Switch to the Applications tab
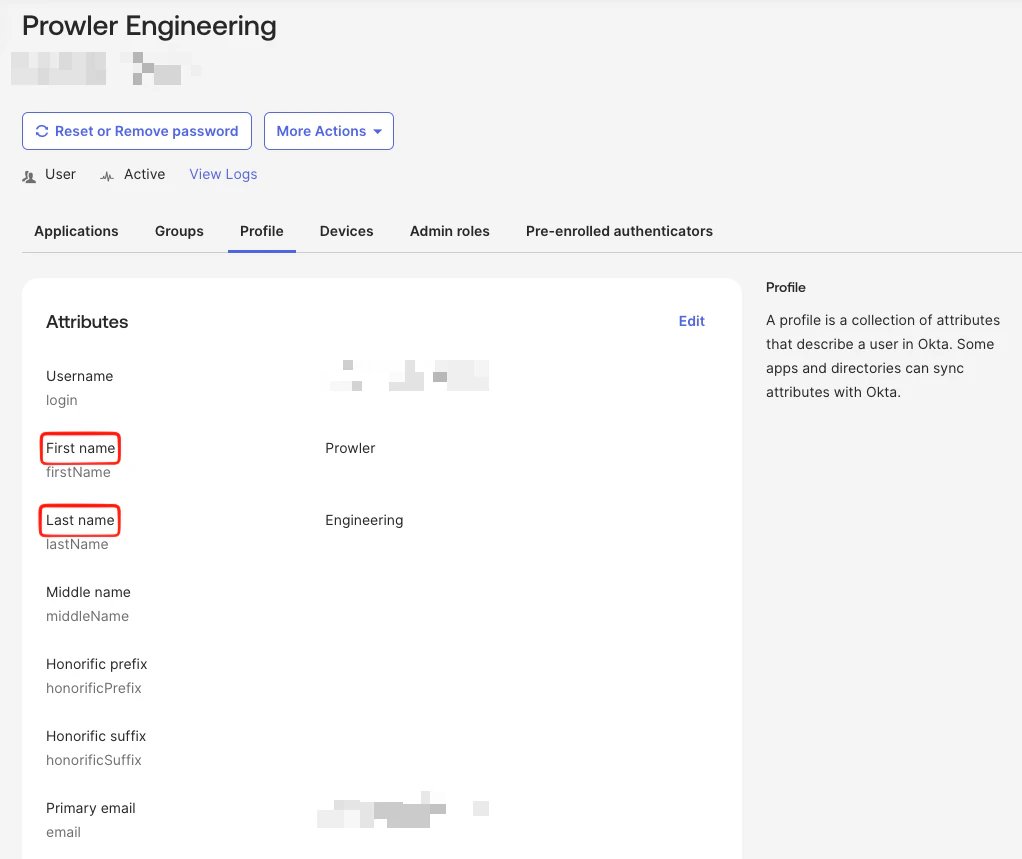Image resolution: width=1022 pixels, height=859 pixels. click(75, 231)
